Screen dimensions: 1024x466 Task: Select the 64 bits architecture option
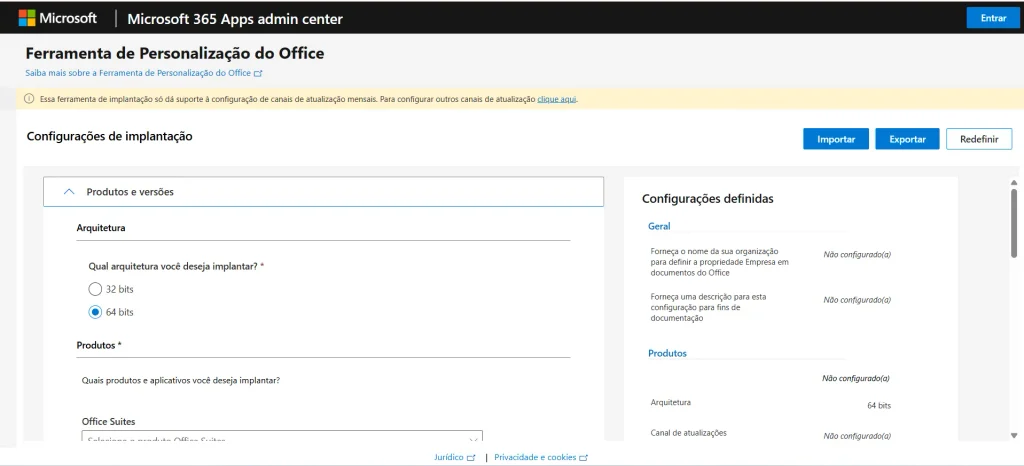[95, 312]
